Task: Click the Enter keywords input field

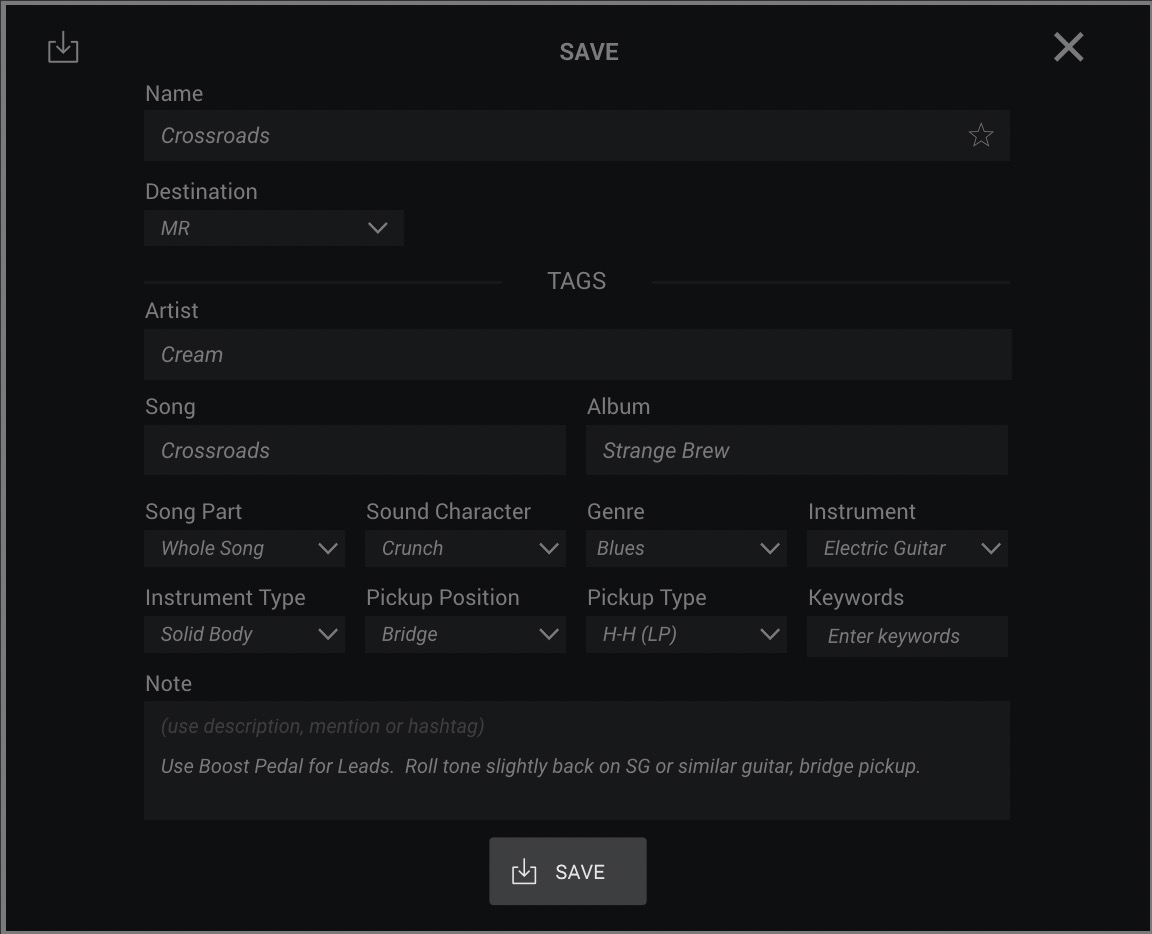Action: pos(907,636)
